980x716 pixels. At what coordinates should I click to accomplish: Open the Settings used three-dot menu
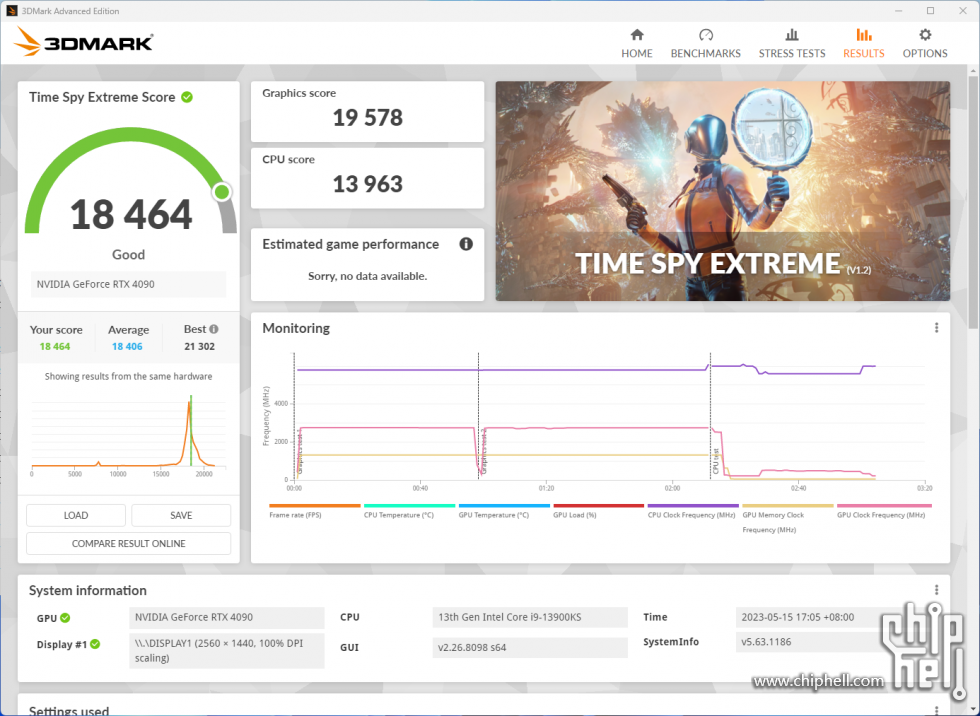(x=936, y=710)
